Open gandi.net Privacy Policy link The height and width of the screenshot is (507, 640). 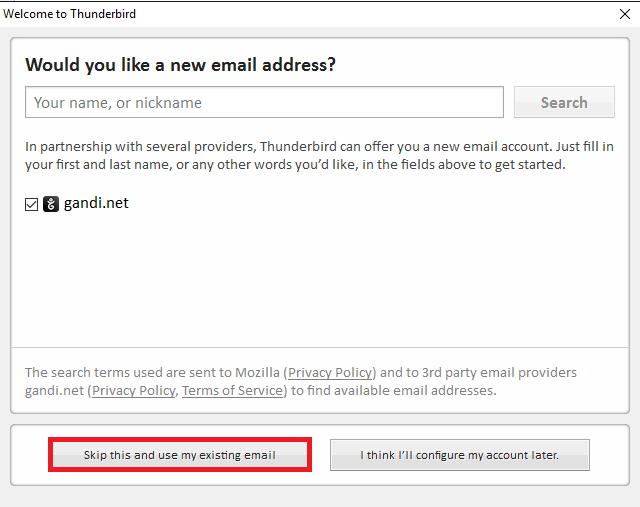(x=133, y=390)
